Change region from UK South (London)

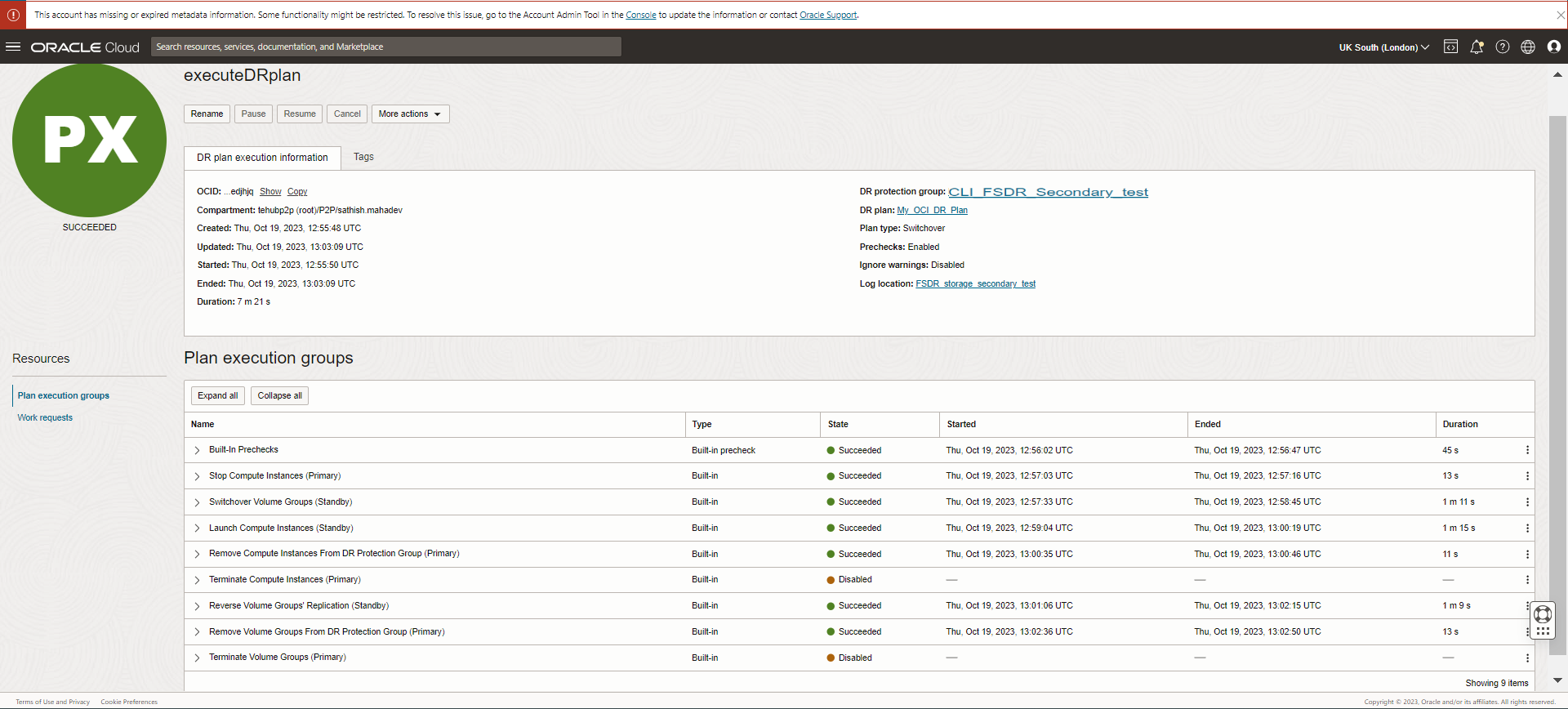click(x=1383, y=47)
